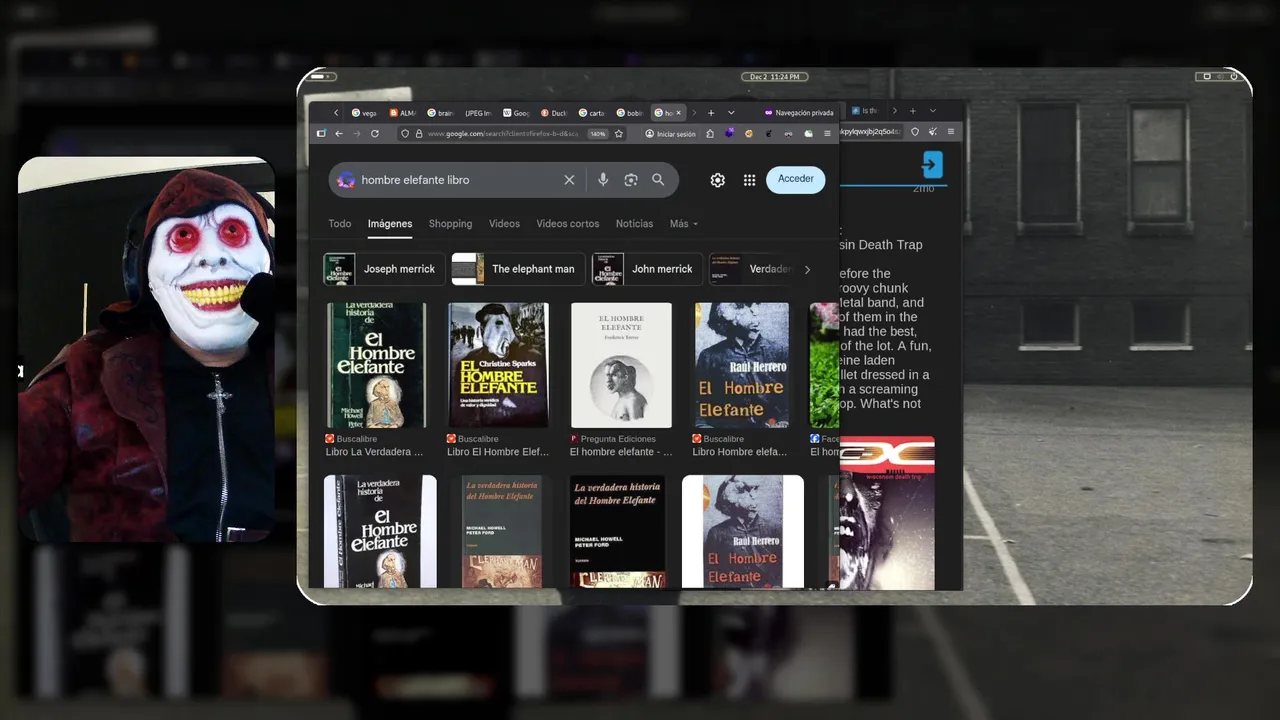Image resolution: width=1280 pixels, height=720 pixels.
Task: Open GNOME system status menu
Action: [1218, 77]
